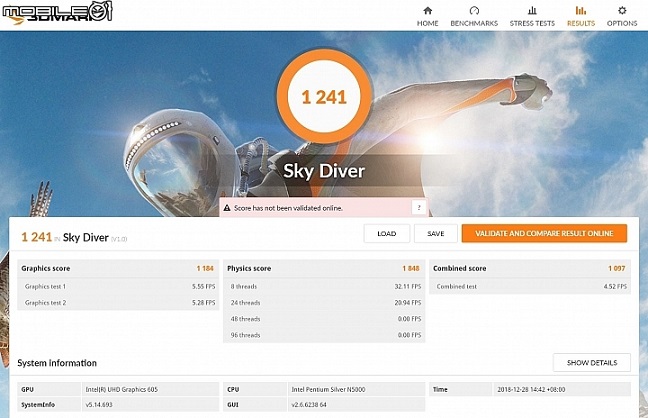Click the GPU label cell

[x=49, y=389]
